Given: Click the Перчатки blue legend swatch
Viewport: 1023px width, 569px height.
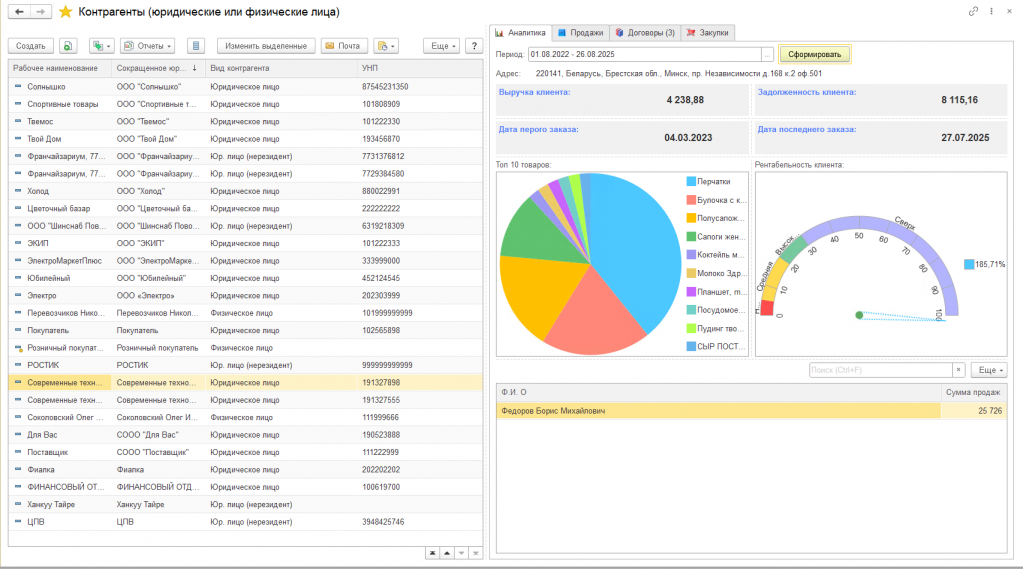Looking at the screenshot, I should 691,181.
